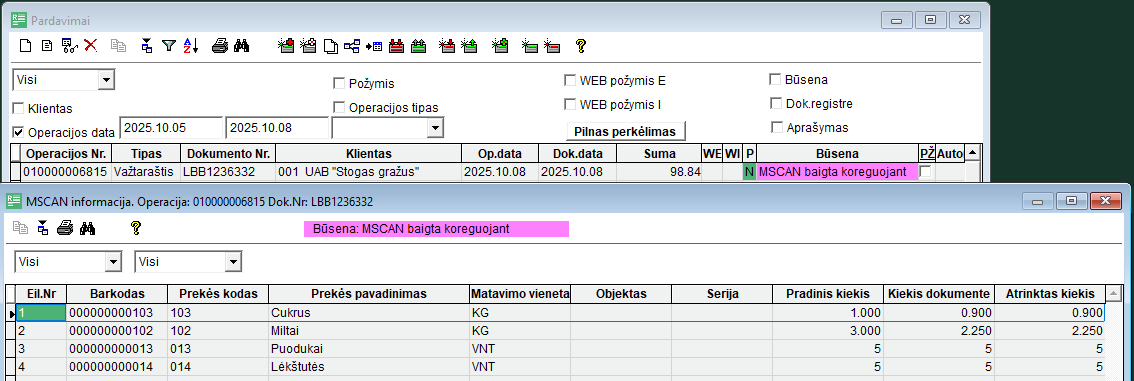Open the funnel filter tool
Viewport: 1134px width, 381px height.
169,46
